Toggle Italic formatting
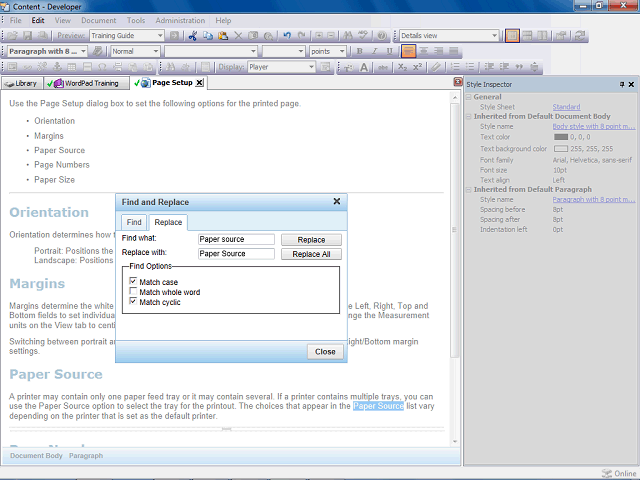This screenshot has width=640, height=480. (x=374, y=51)
